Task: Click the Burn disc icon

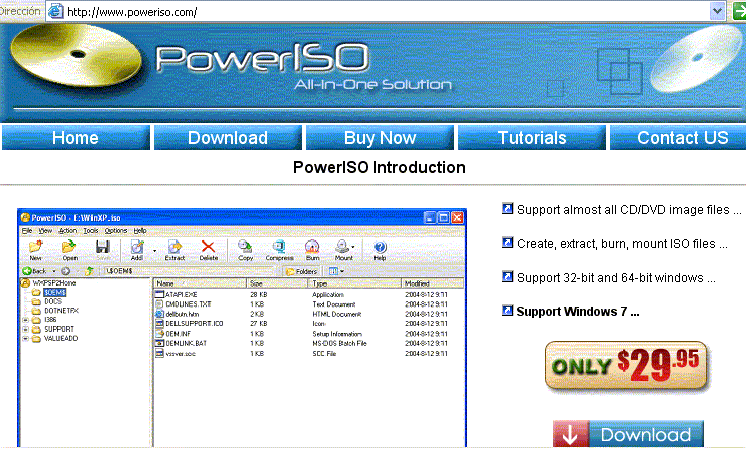Action: click(x=312, y=246)
